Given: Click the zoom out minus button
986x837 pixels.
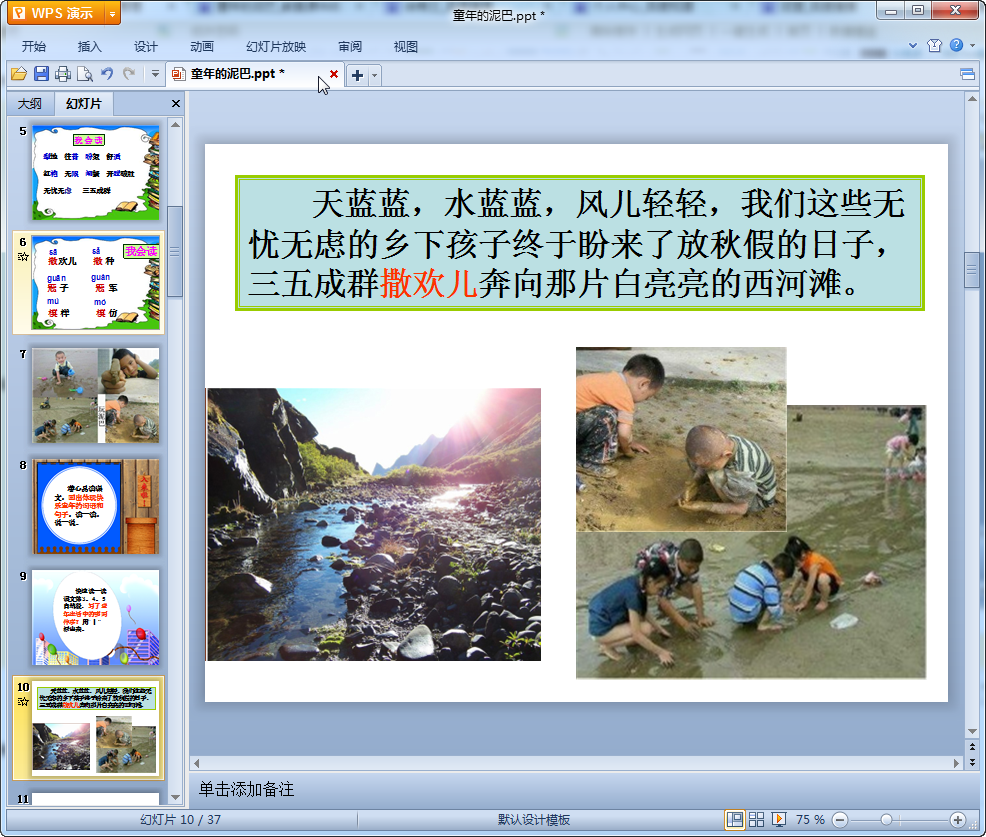Looking at the screenshot, I should pos(840,820).
